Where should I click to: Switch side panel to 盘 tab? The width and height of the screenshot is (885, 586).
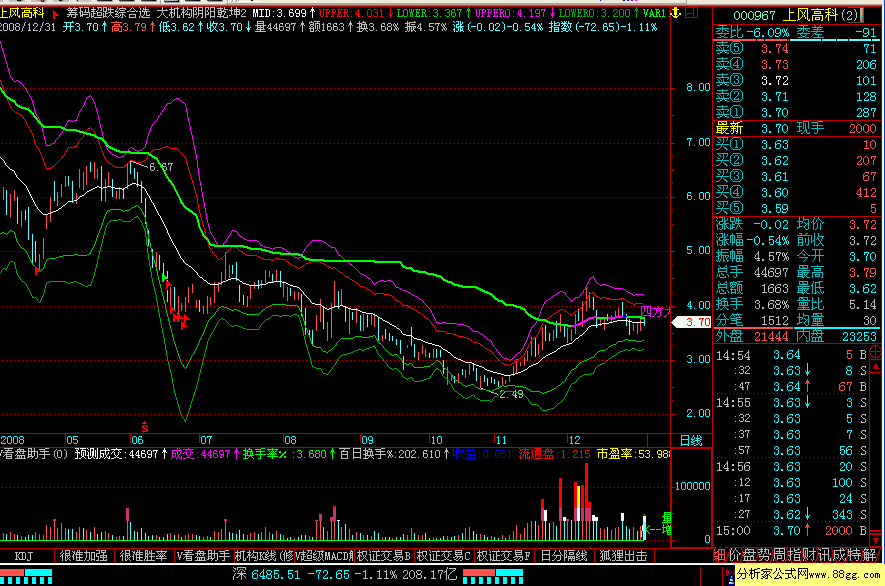click(x=748, y=555)
